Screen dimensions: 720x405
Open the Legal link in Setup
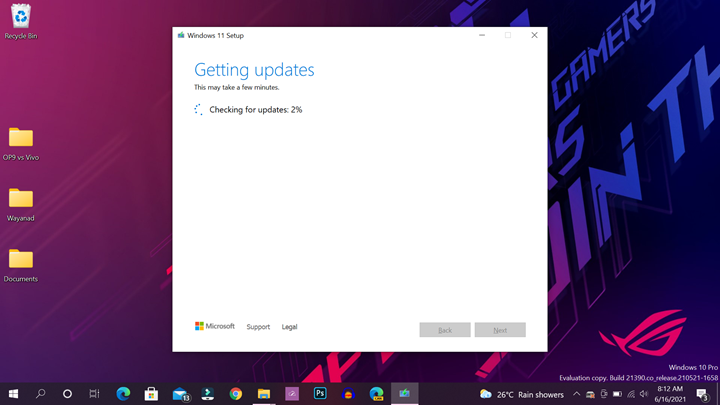(x=289, y=327)
